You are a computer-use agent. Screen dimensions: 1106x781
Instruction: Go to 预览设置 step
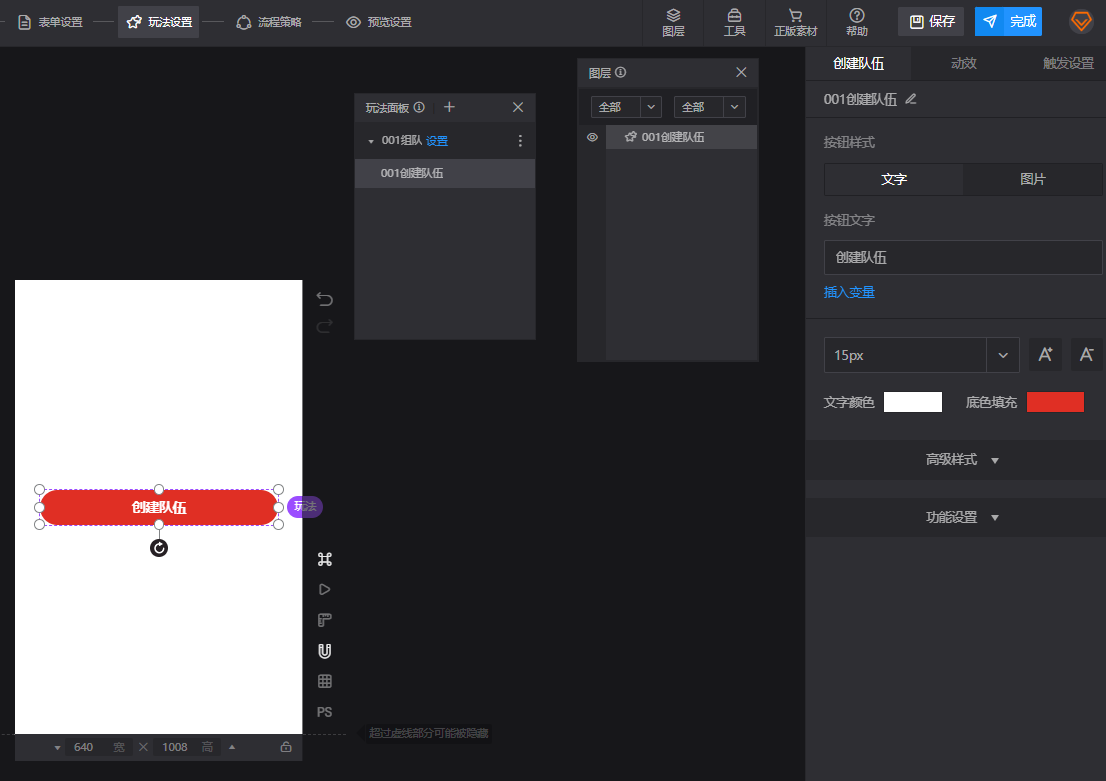(379, 23)
